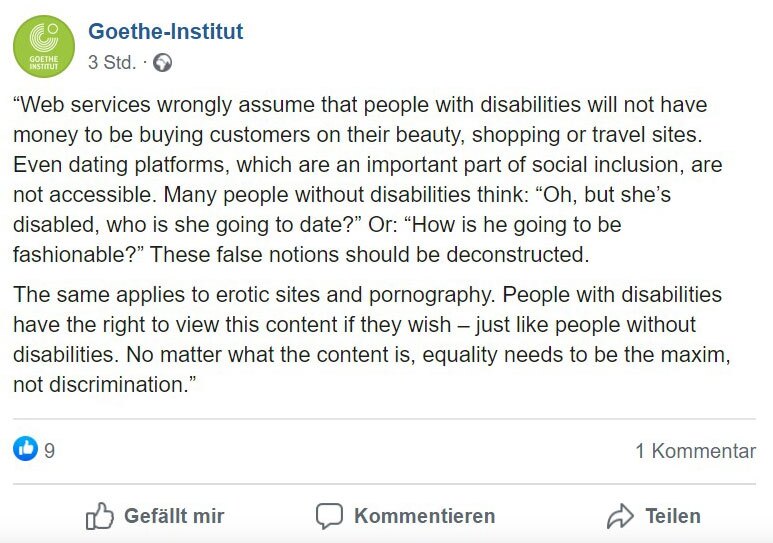Click the green Goethe-Institut logo avatar
Viewport: 773px width, 543px height.
[x=43, y=47]
